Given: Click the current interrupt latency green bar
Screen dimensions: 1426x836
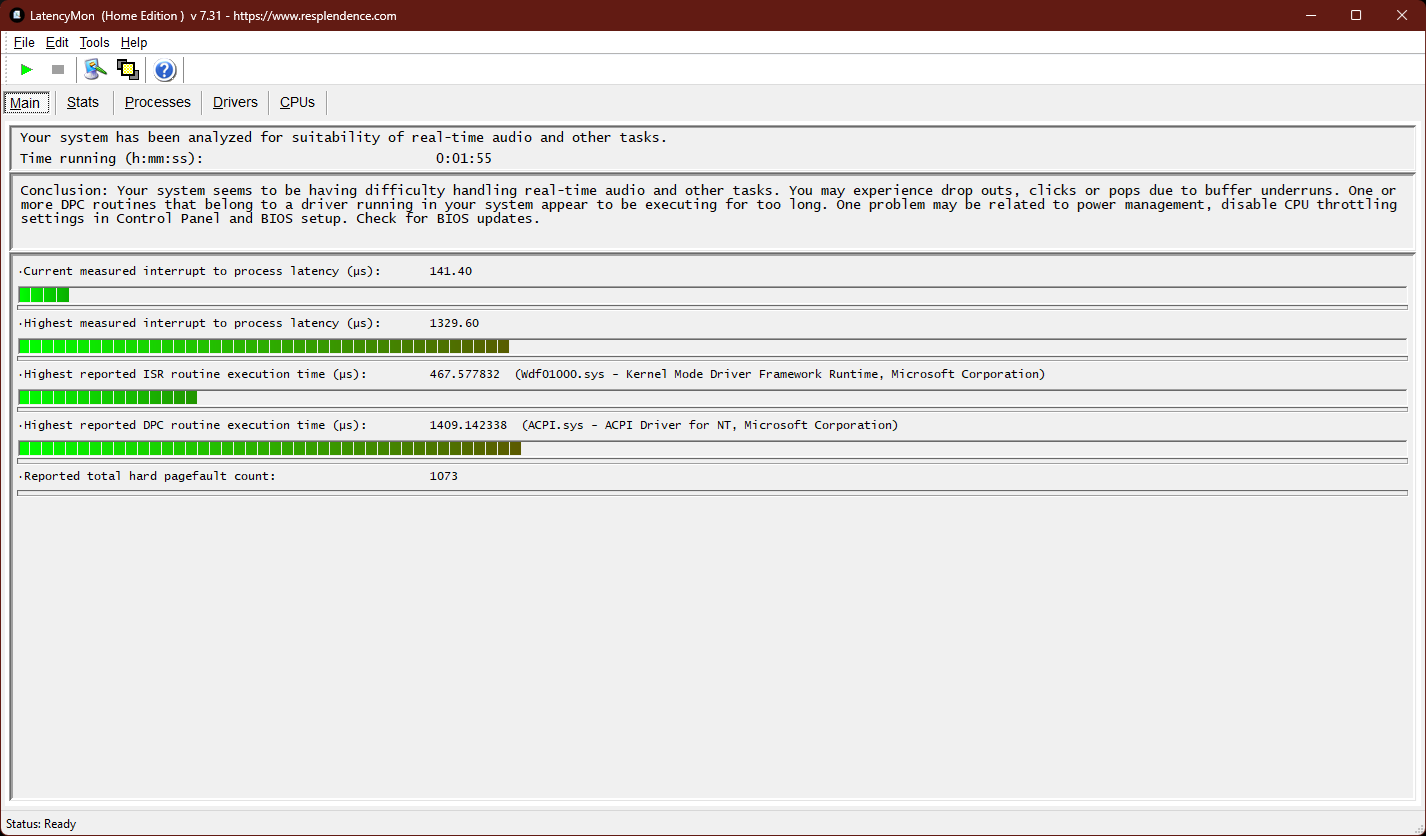Looking at the screenshot, I should pos(44,295).
